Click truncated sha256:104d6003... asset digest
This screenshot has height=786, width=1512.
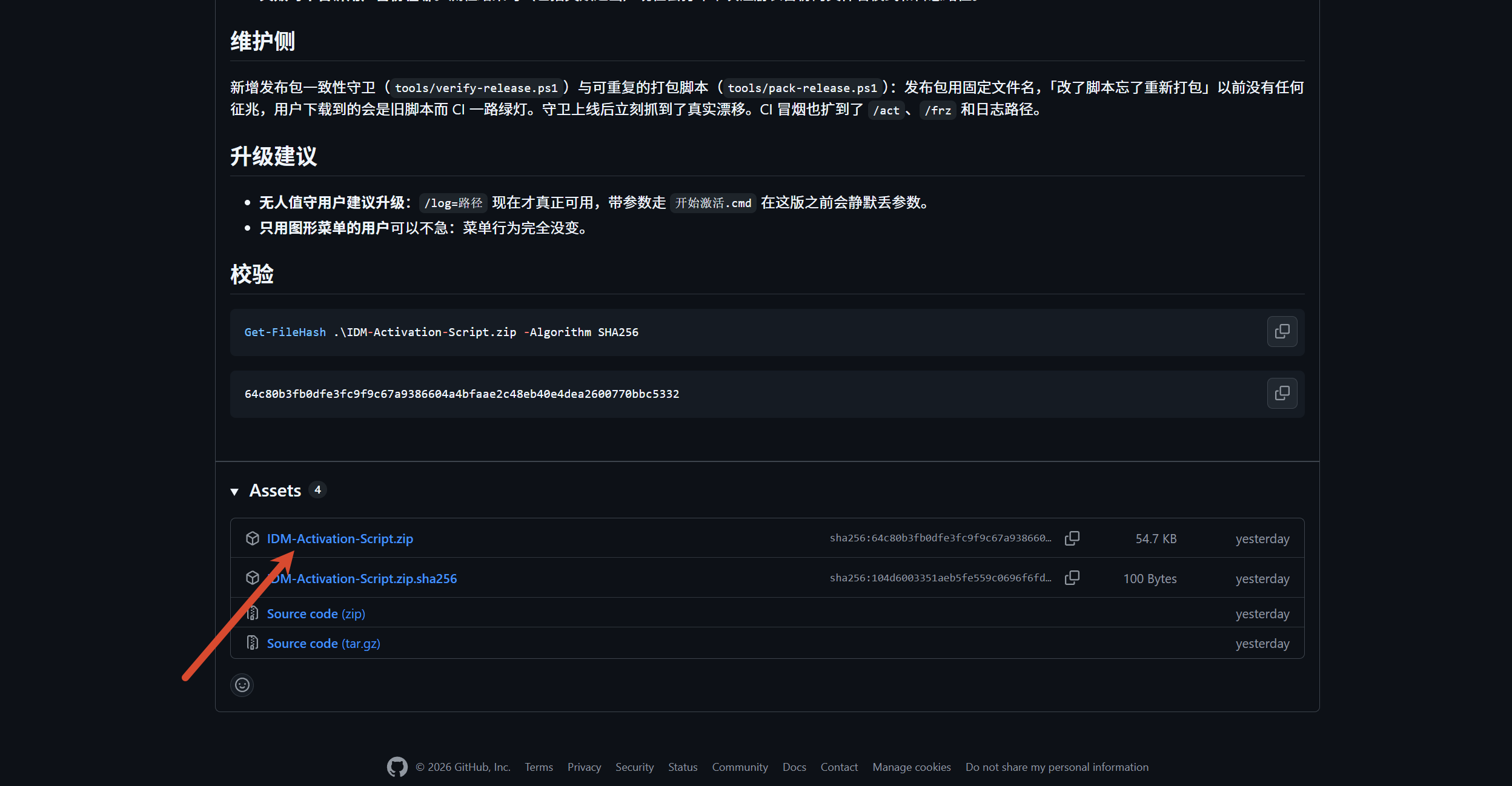click(x=940, y=578)
